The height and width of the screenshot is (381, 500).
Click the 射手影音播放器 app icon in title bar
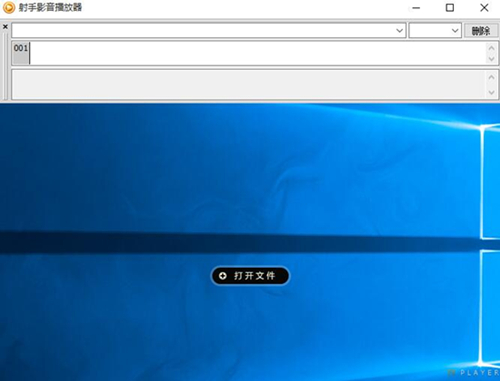pyautogui.click(x=9, y=7)
